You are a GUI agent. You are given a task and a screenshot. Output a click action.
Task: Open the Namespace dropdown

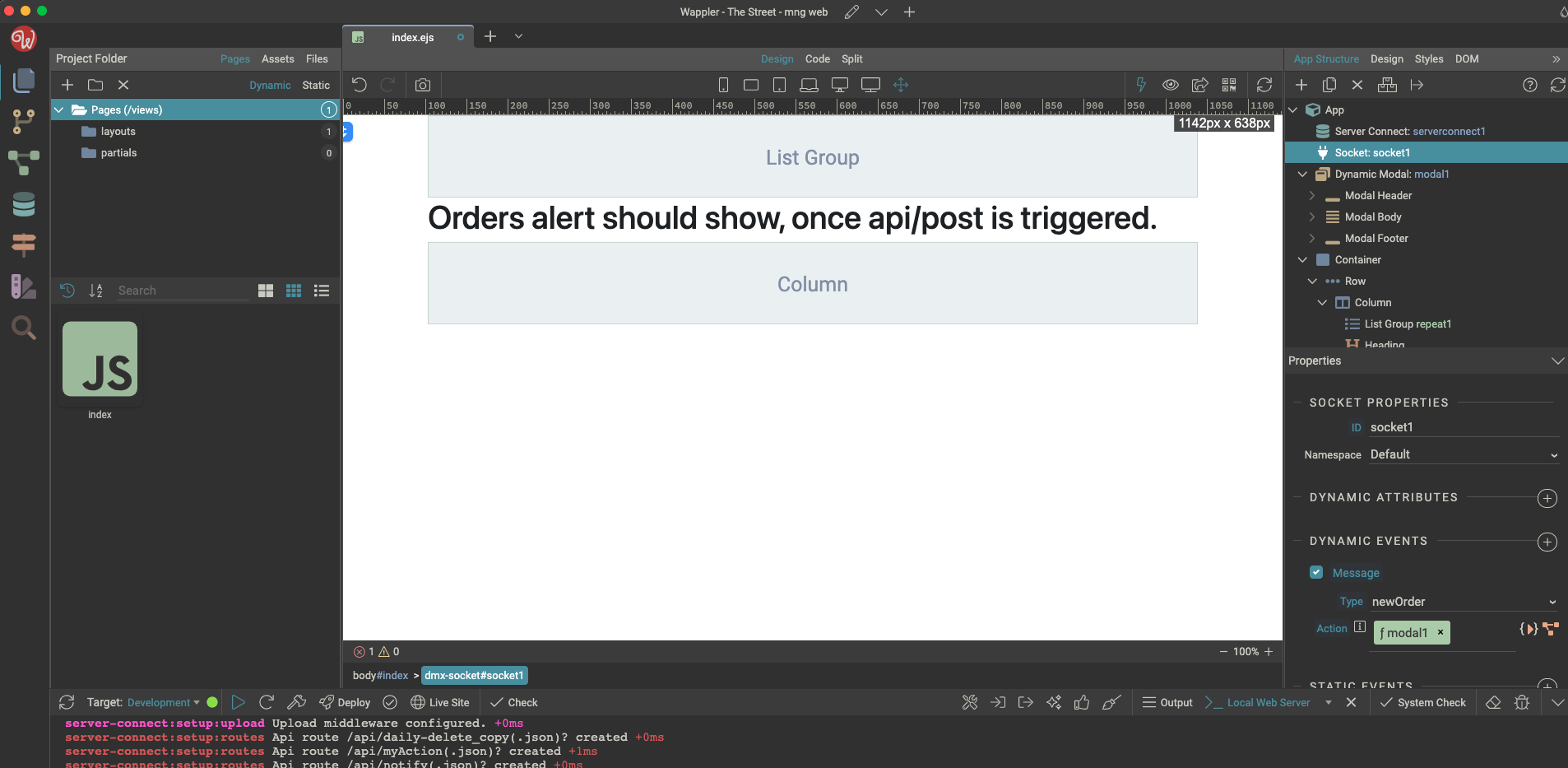click(x=1463, y=455)
